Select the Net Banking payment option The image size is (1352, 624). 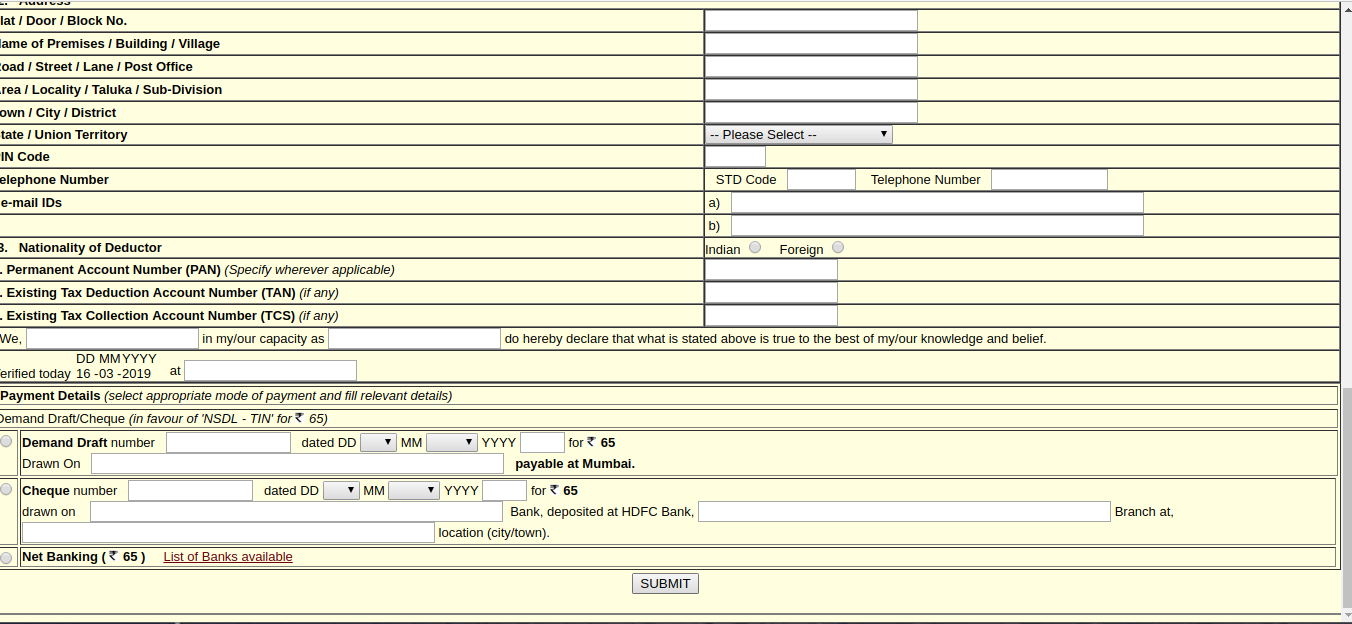coord(7,557)
